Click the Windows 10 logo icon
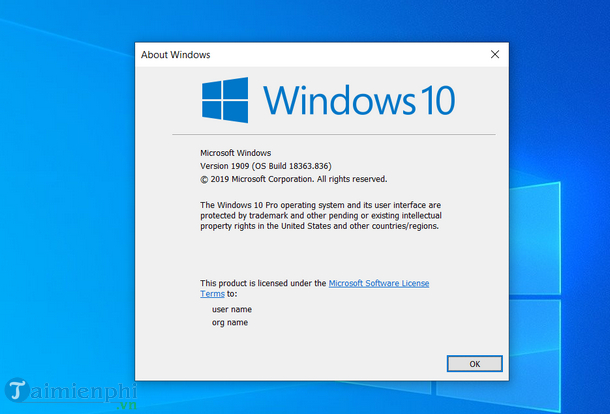 [x=225, y=100]
